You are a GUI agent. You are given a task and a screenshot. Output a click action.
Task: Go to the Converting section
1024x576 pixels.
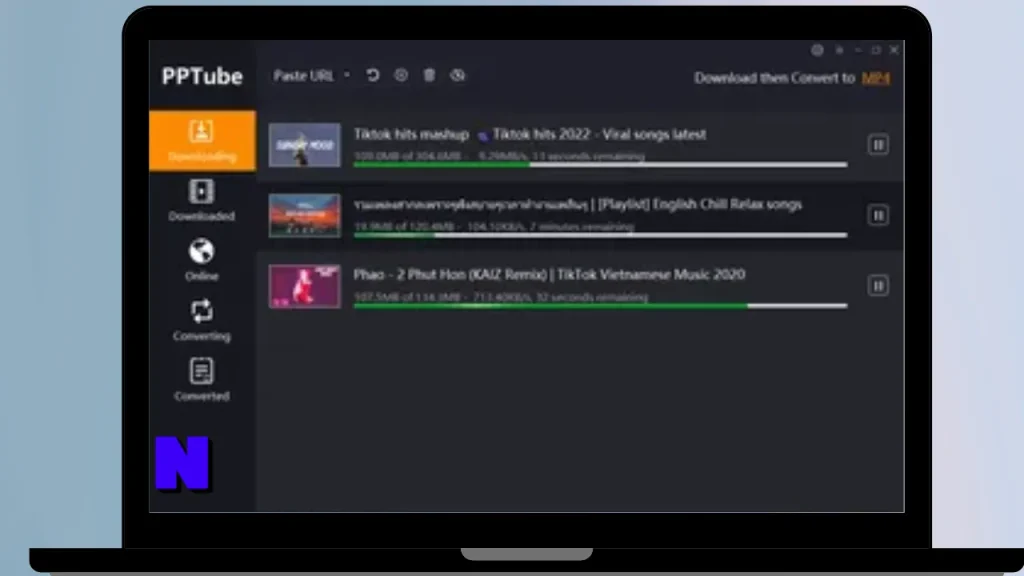202,320
